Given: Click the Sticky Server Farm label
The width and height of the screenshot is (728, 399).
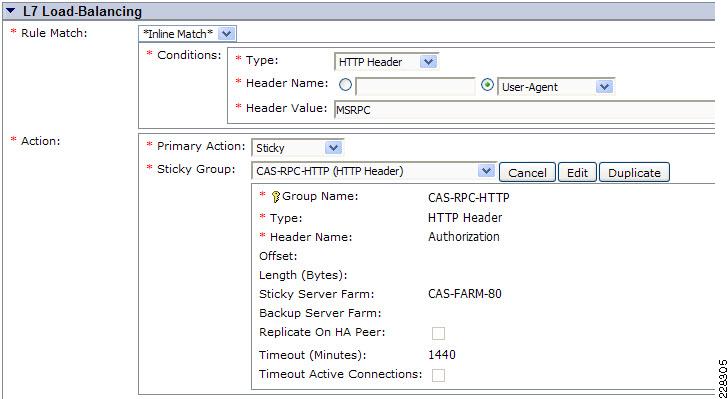Looking at the screenshot, I should pos(317,294).
